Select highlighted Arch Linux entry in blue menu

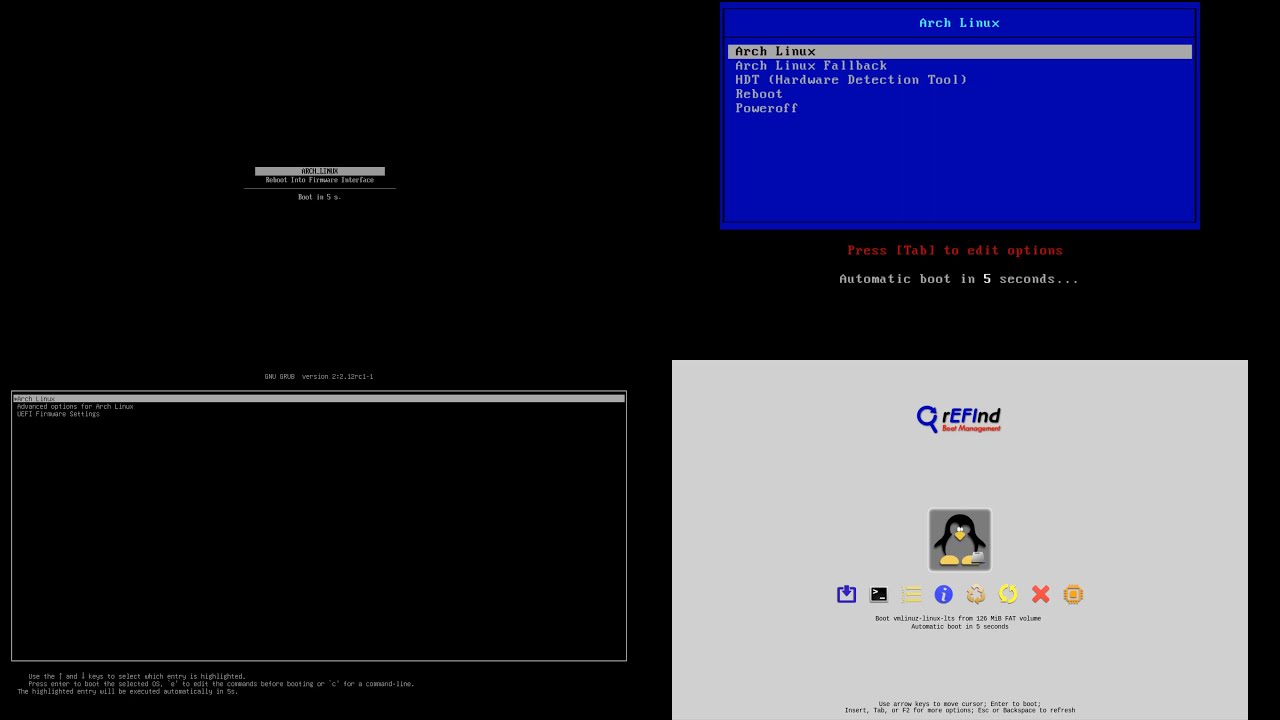[x=776, y=52]
